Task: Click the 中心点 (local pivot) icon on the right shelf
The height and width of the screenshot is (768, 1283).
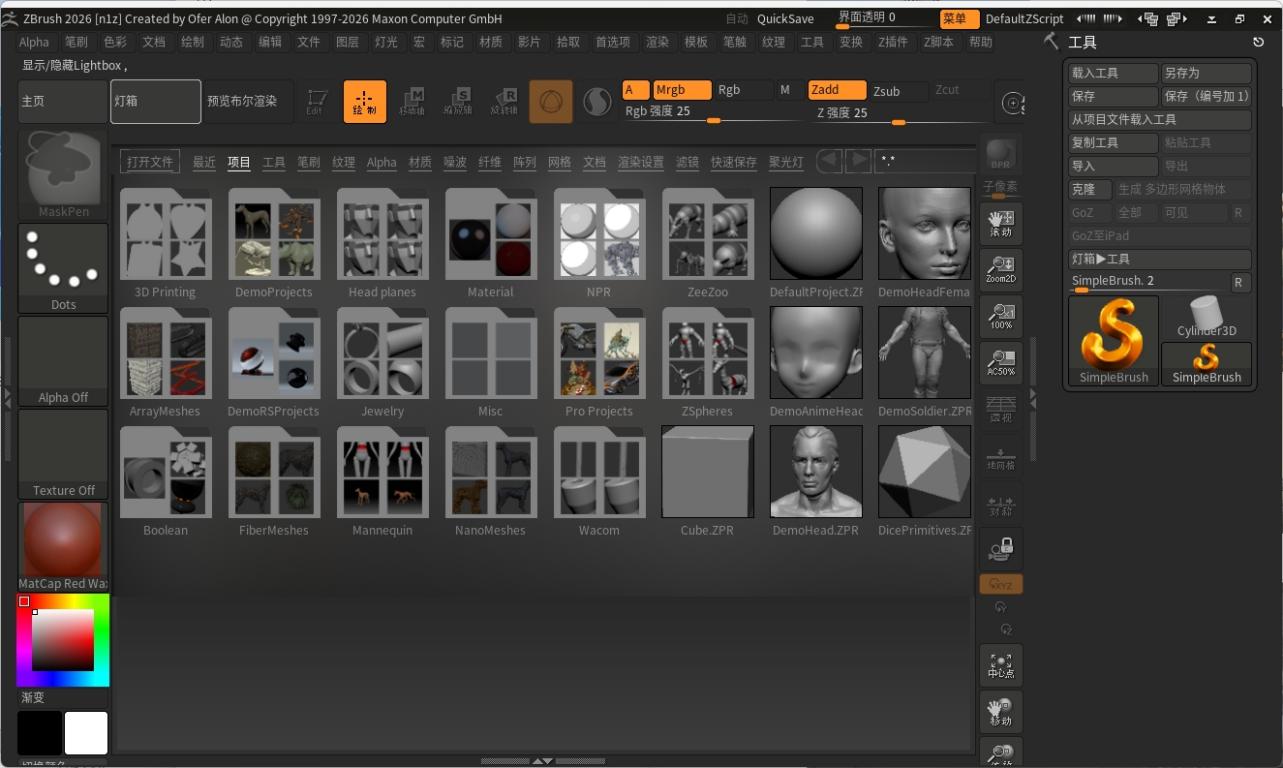Action: (x=1000, y=664)
